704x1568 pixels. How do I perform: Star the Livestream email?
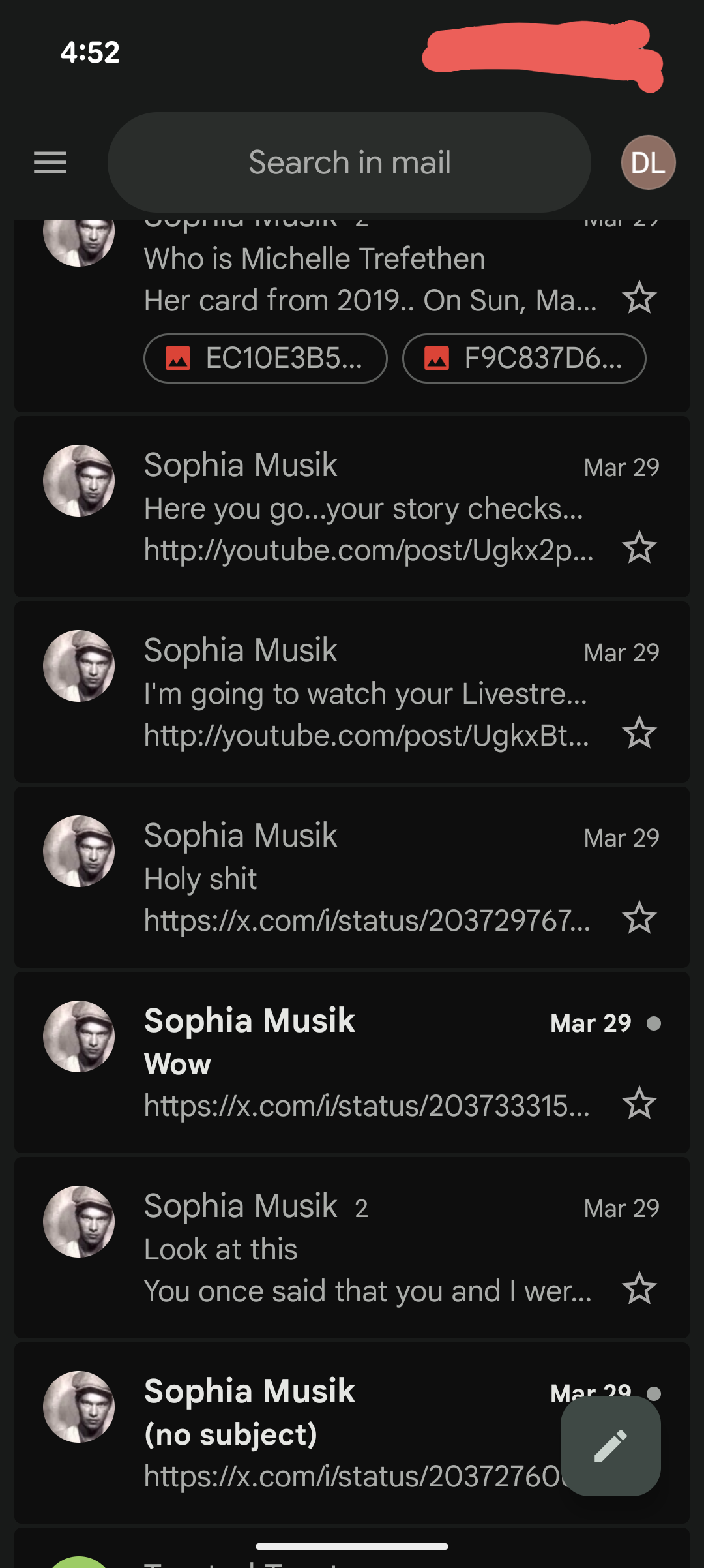click(x=639, y=733)
